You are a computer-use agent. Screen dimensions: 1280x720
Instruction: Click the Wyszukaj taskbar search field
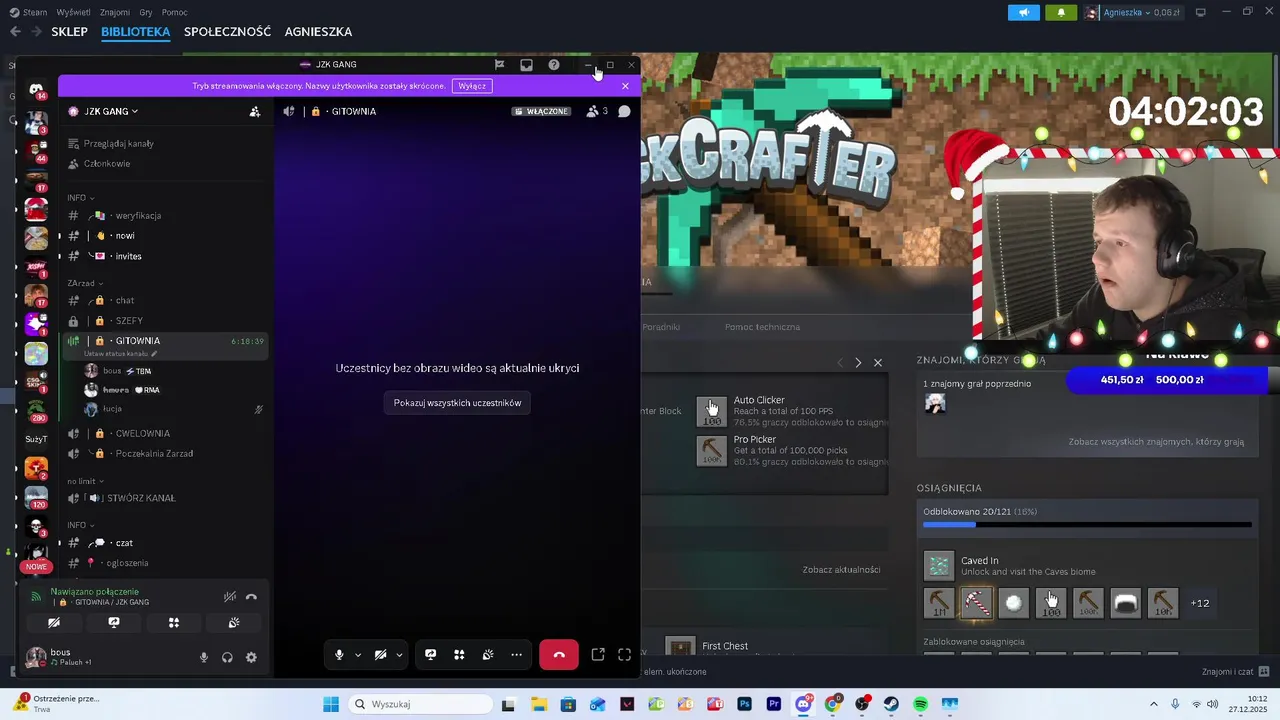pyautogui.click(x=421, y=704)
